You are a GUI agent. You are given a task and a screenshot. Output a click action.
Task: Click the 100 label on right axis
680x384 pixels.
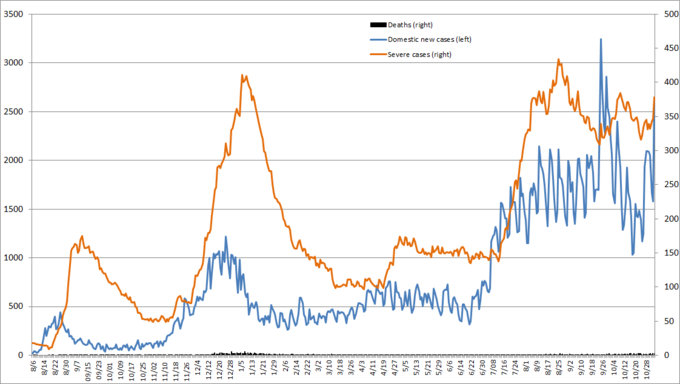click(x=670, y=287)
